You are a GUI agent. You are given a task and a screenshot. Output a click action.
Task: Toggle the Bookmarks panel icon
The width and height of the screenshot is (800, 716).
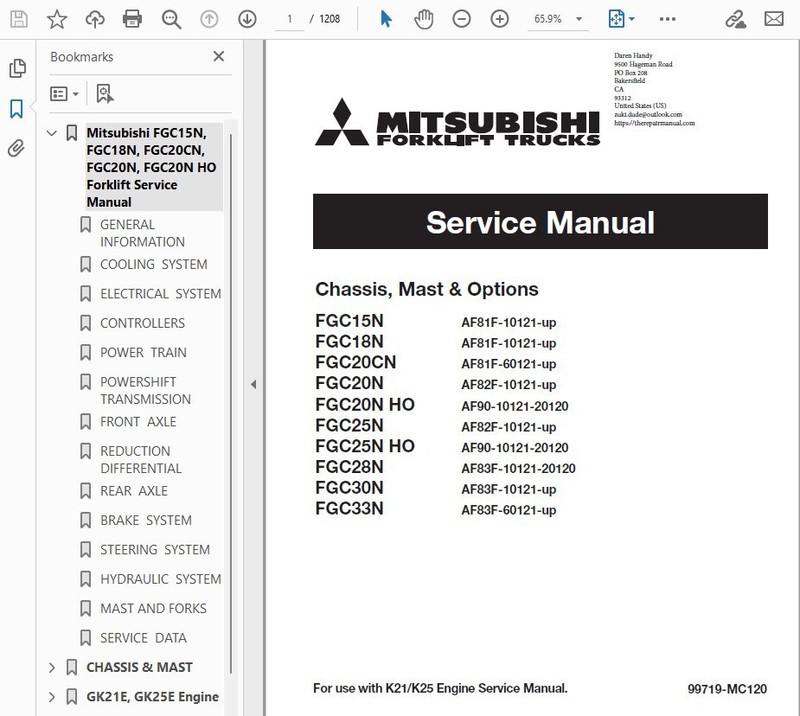tap(16, 109)
